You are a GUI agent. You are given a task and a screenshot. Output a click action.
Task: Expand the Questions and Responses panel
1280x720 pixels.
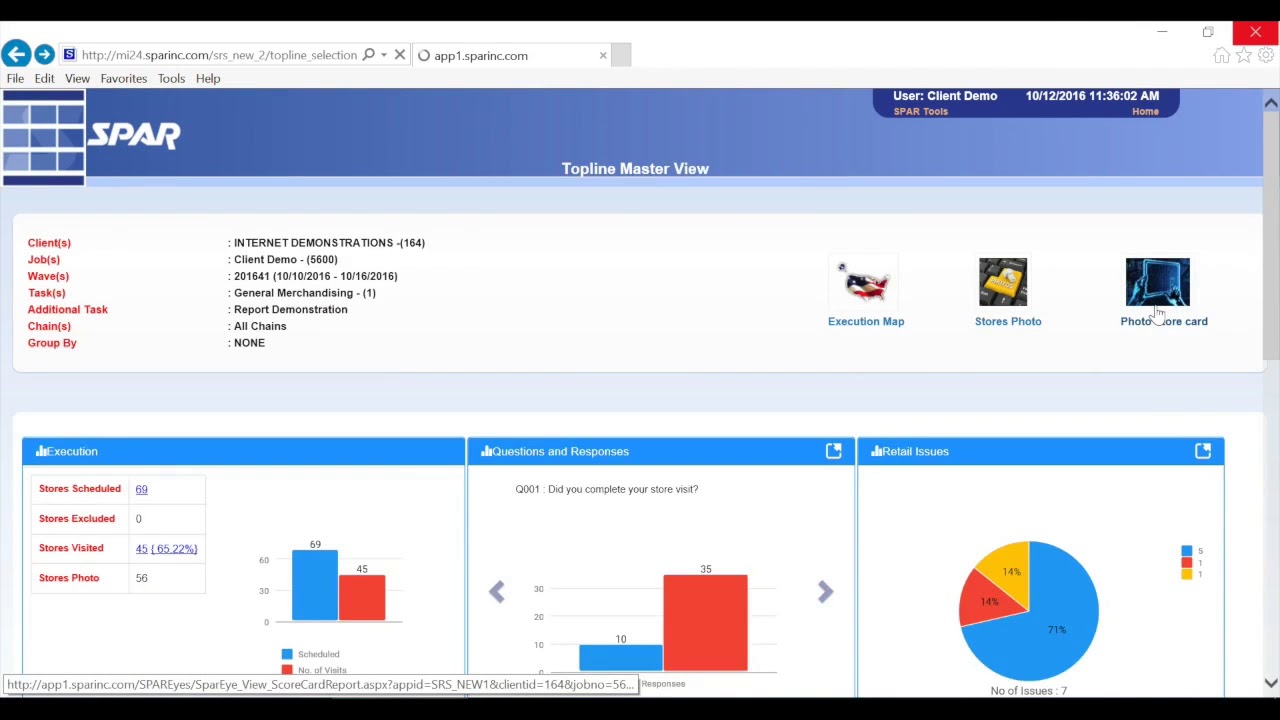(x=833, y=452)
